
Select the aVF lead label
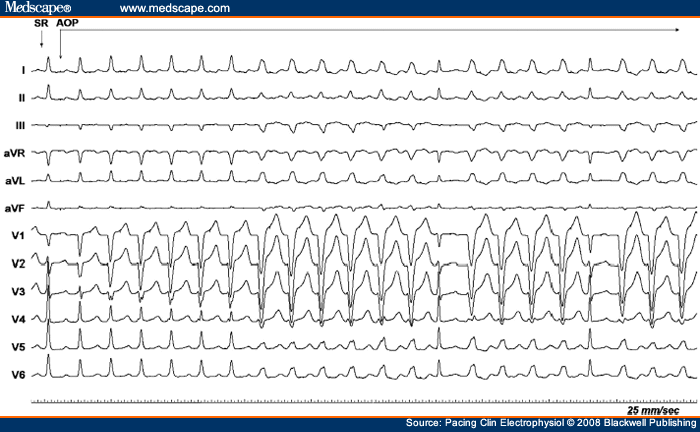click(14, 208)
